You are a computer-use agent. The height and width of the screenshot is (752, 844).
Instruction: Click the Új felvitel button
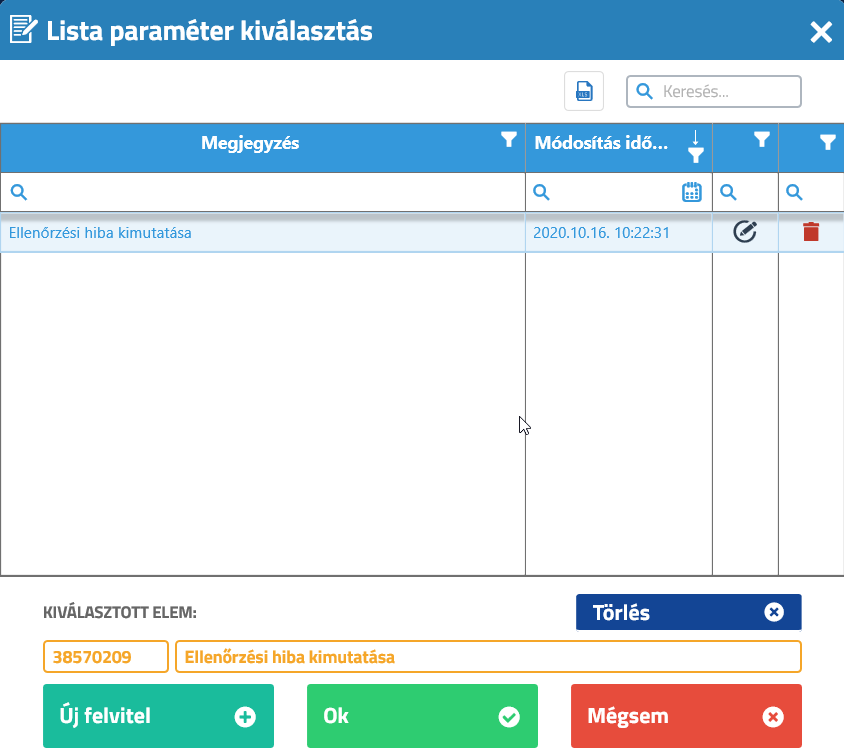click(x=158, y=716)
